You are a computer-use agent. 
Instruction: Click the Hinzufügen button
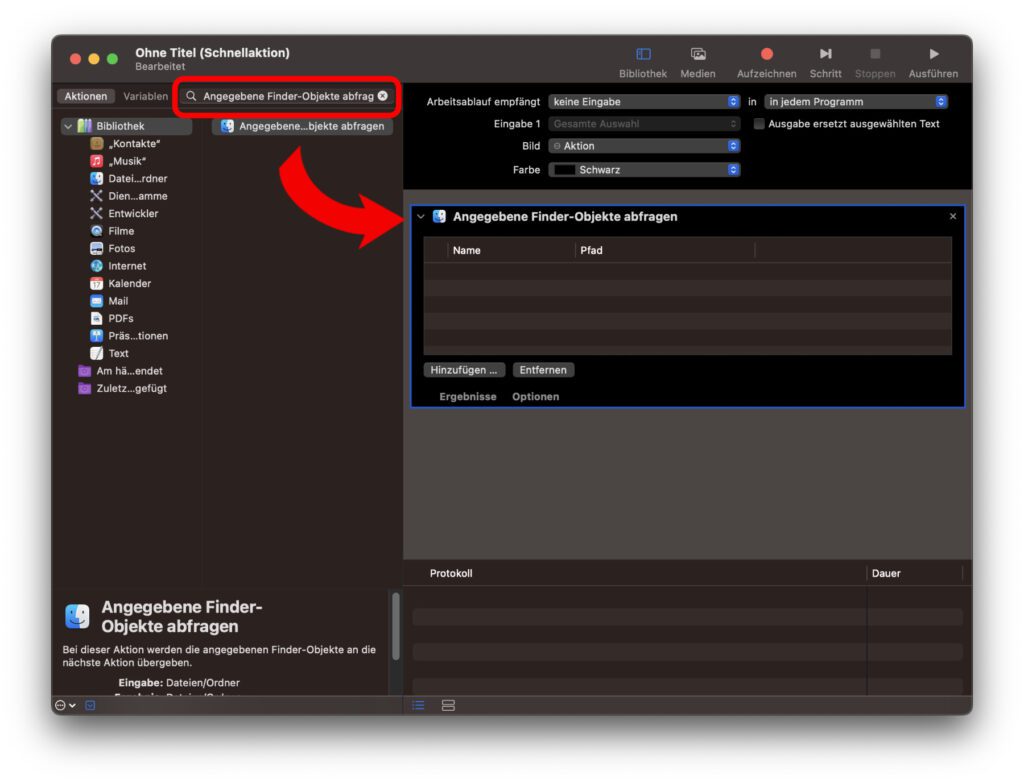pyautogui.click(x=464, y=370)
